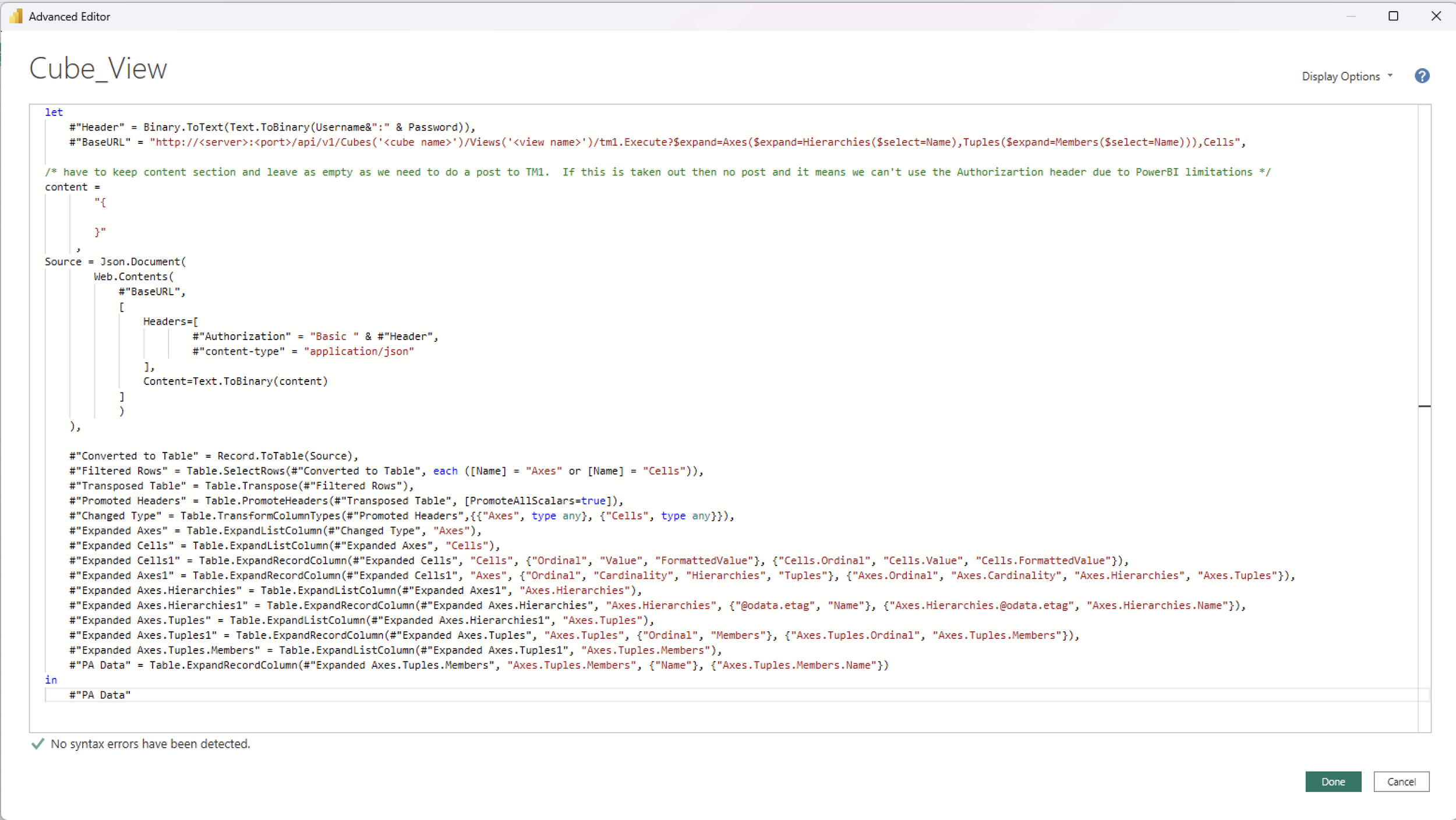This screenshot has height=820, width=1456.
Task: Click the #"BaseURL" definition line
Action: click(657, 142)
